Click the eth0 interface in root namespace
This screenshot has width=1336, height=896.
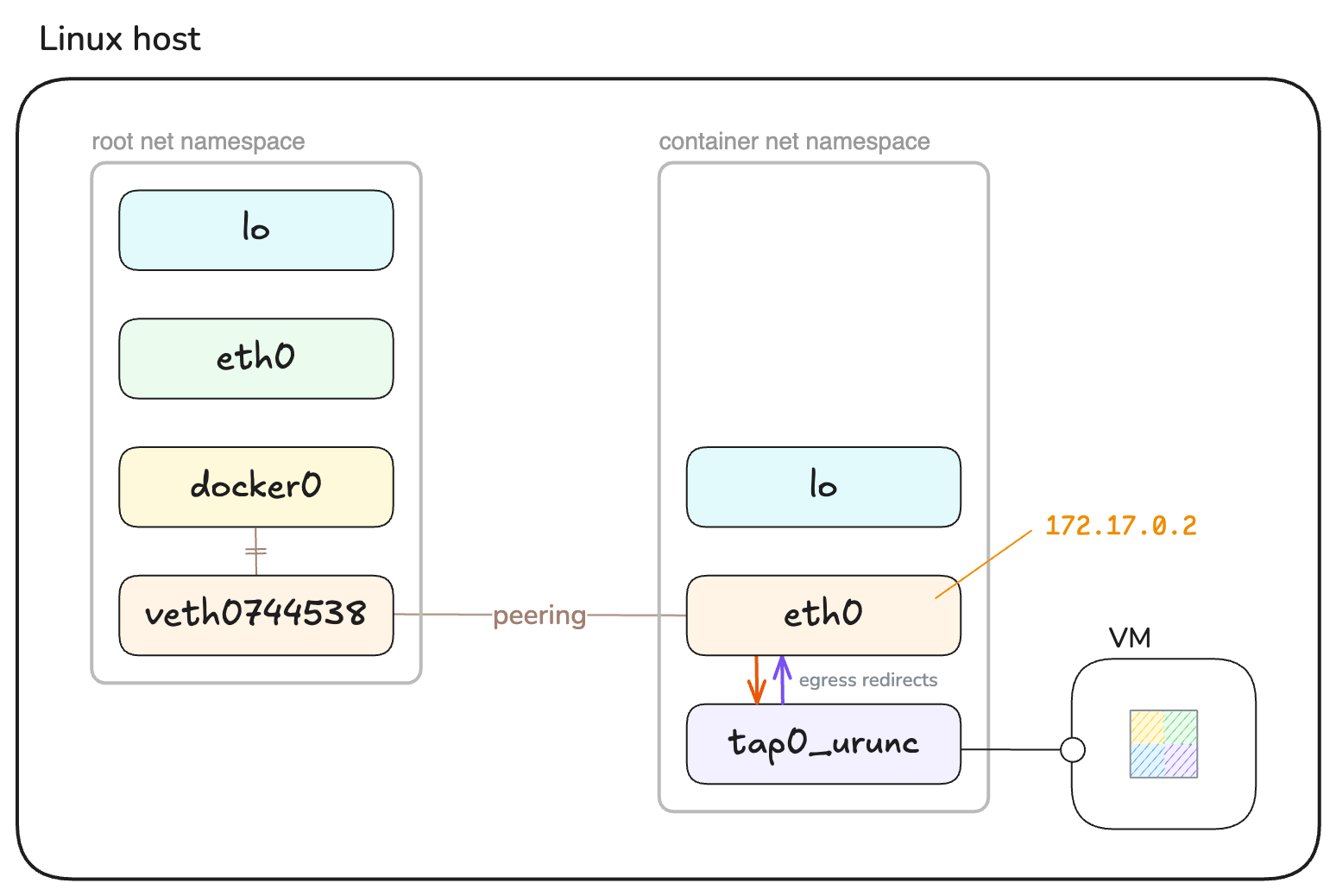(255, 358)
